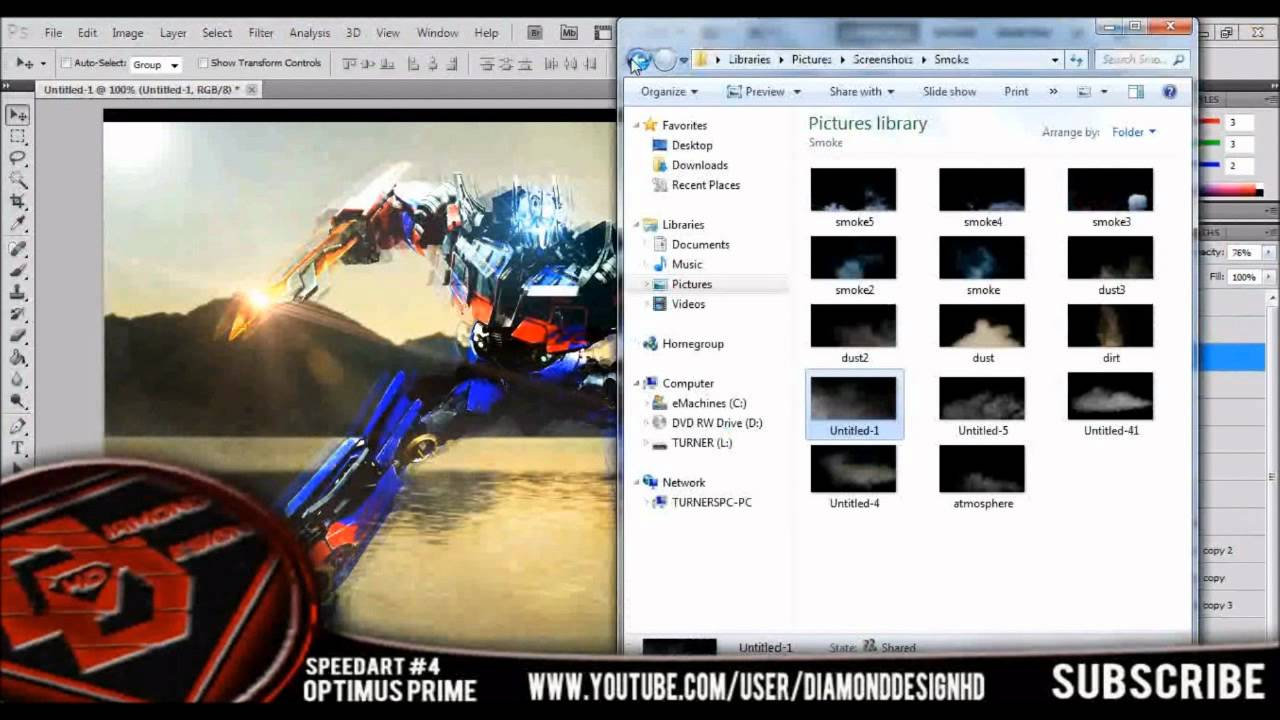This screenshot has height=720, width=1280.
Task: Select the Pen tool
Action: (18, 427)
